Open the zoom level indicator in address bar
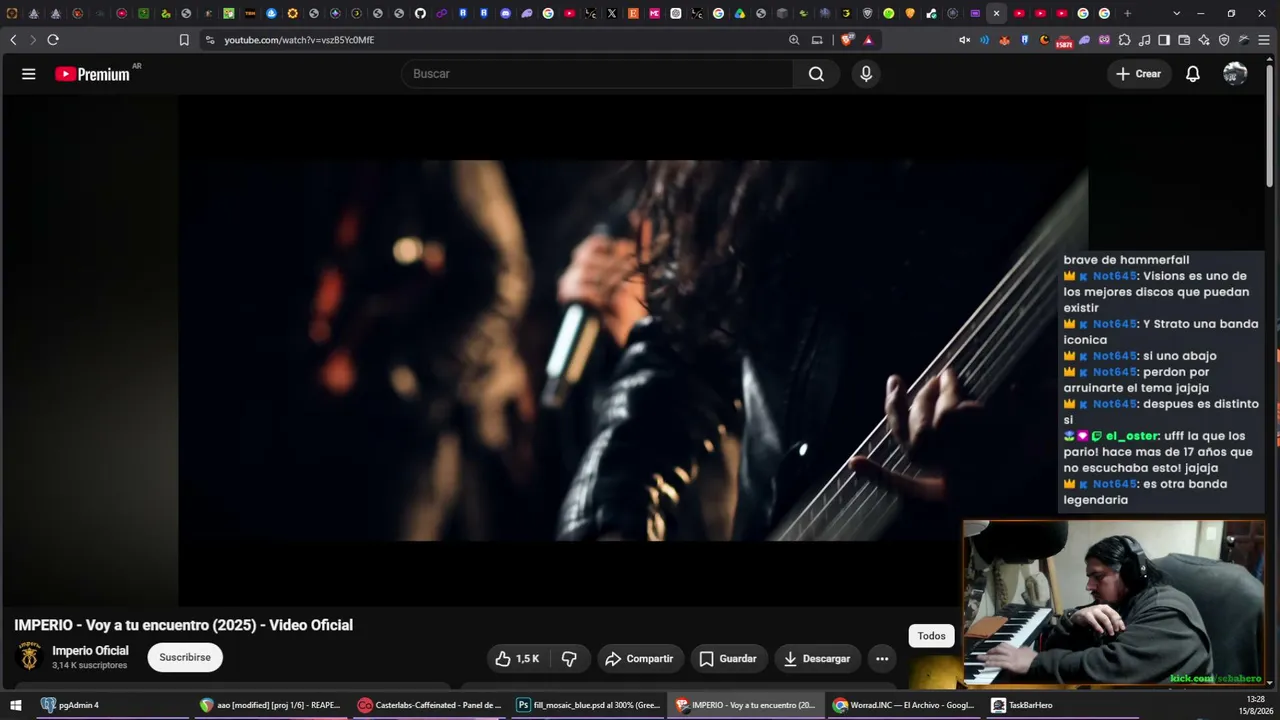This screenshot has height=720, width=1280. click(x=794, y=40)
